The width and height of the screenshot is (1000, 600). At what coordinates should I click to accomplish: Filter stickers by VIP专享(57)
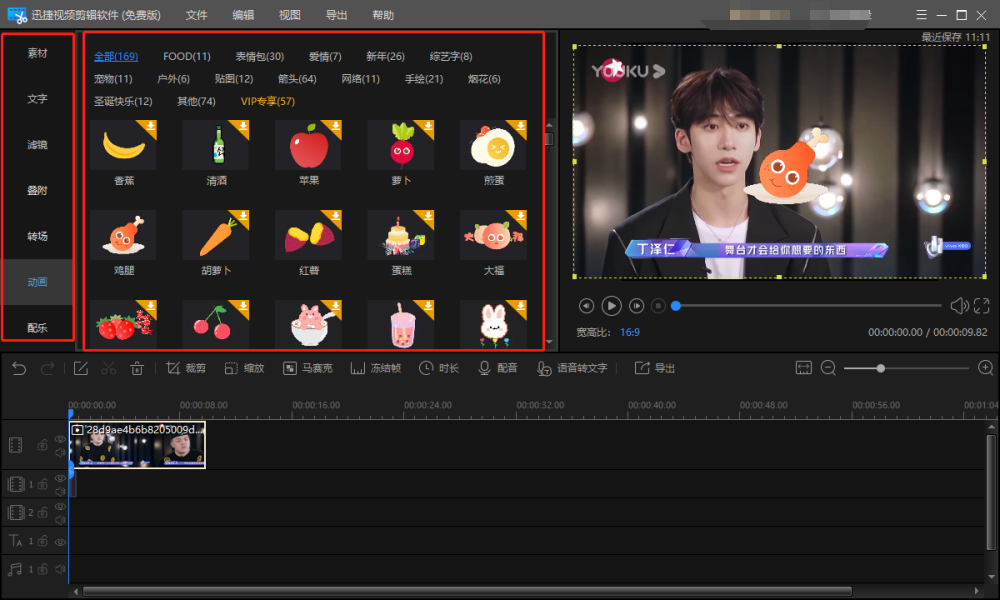point(267,101)
